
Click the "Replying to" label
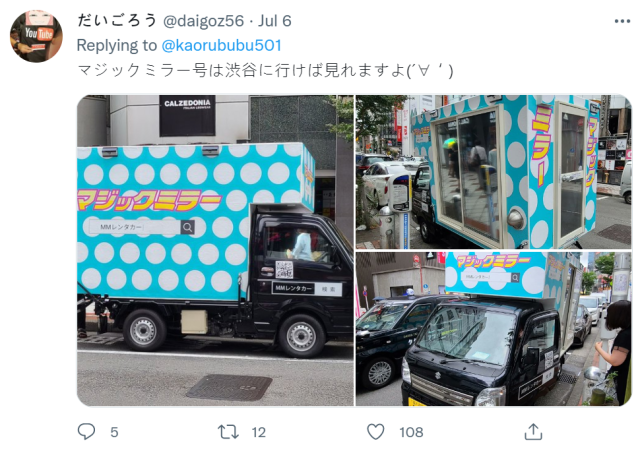pos(117,45)
